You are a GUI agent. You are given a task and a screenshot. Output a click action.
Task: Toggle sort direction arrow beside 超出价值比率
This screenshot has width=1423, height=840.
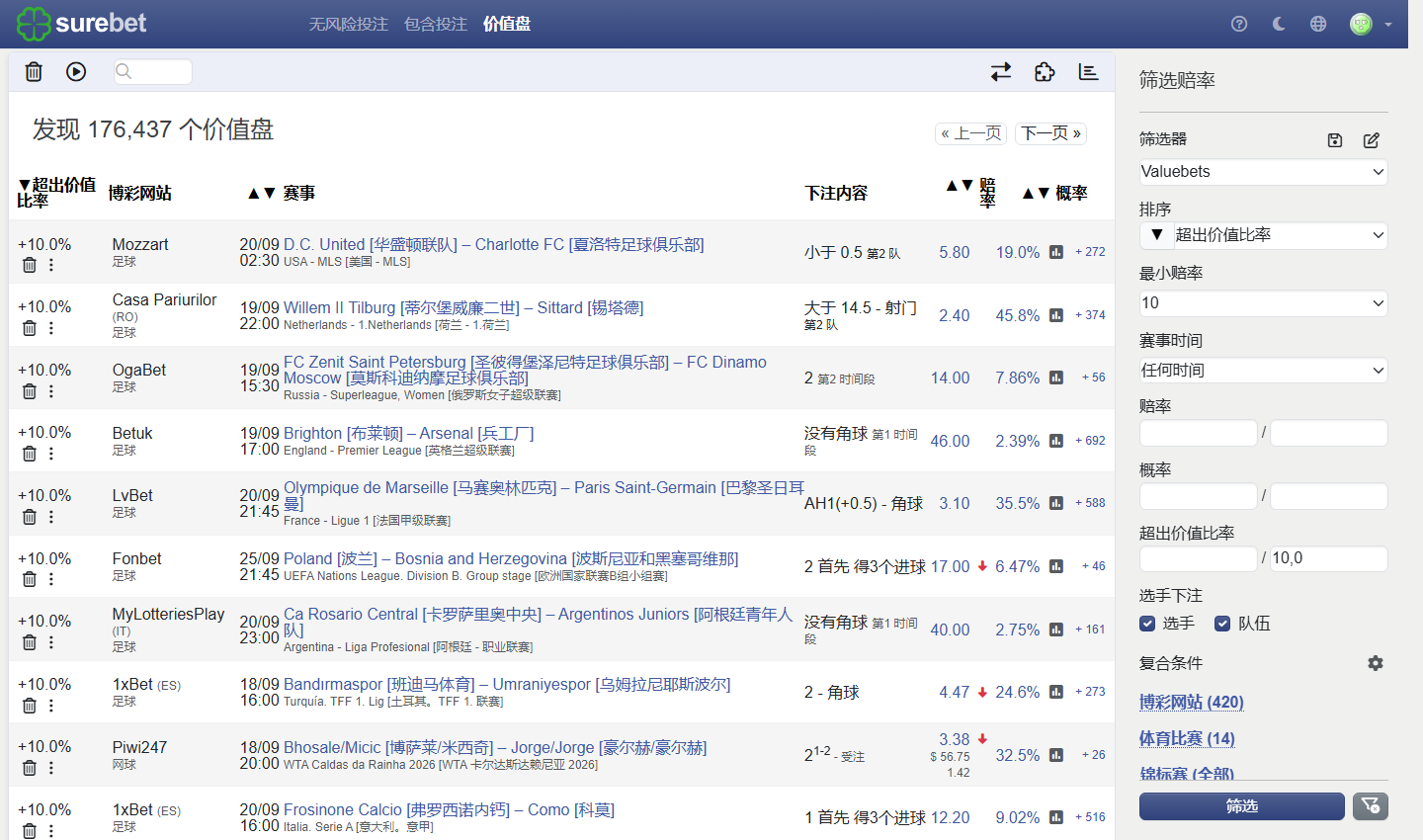(x=1157, y=235)
